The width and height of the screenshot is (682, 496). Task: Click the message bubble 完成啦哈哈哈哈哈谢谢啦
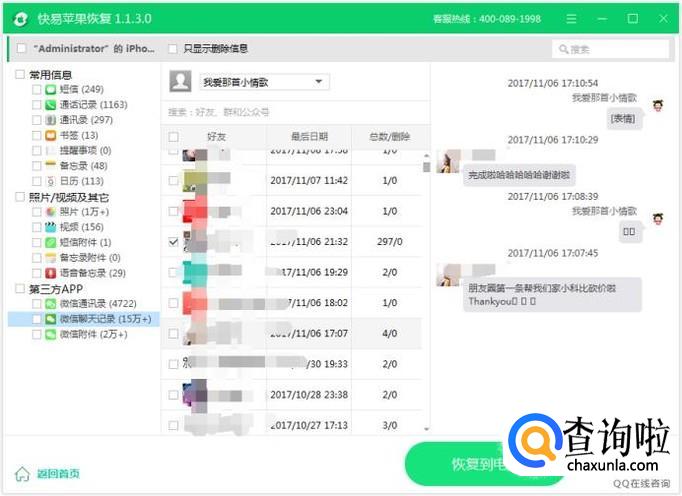[519, 175]
